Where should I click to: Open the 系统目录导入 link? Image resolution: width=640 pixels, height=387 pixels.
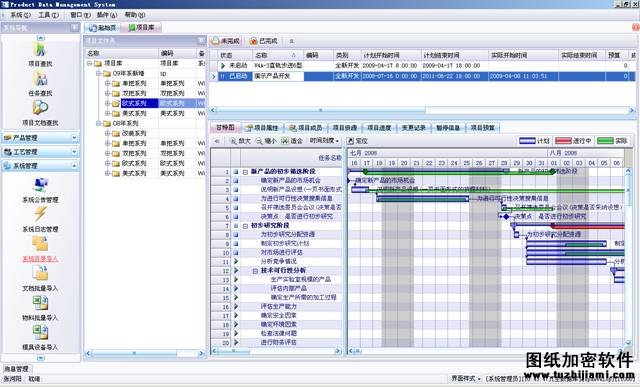(x=40, y=259)
